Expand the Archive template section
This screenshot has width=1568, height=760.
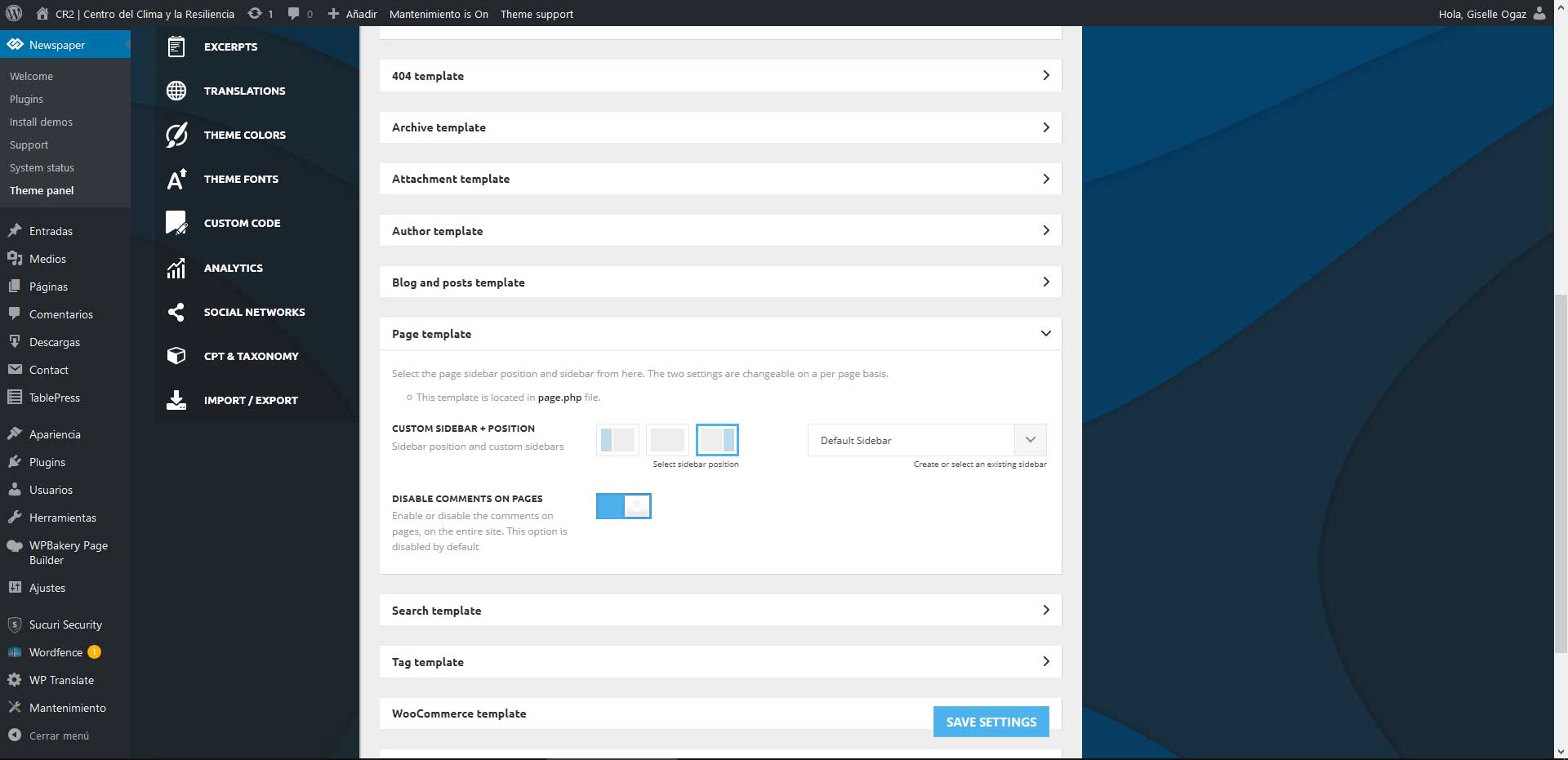[719, 127]
